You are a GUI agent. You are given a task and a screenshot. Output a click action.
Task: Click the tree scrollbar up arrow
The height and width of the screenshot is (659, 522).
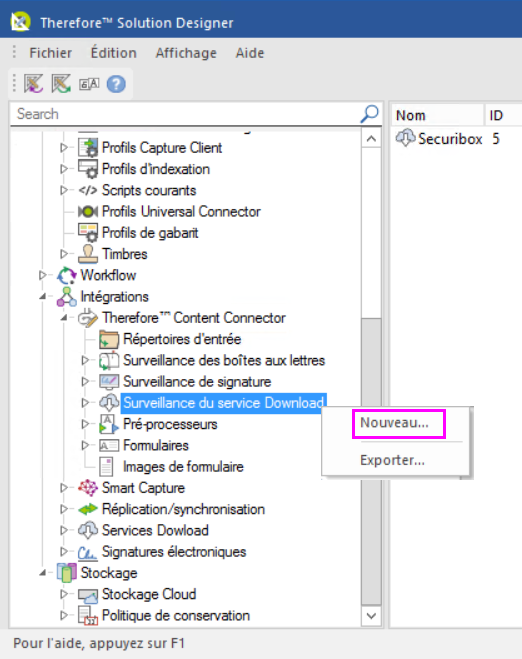tap(371, 139)
